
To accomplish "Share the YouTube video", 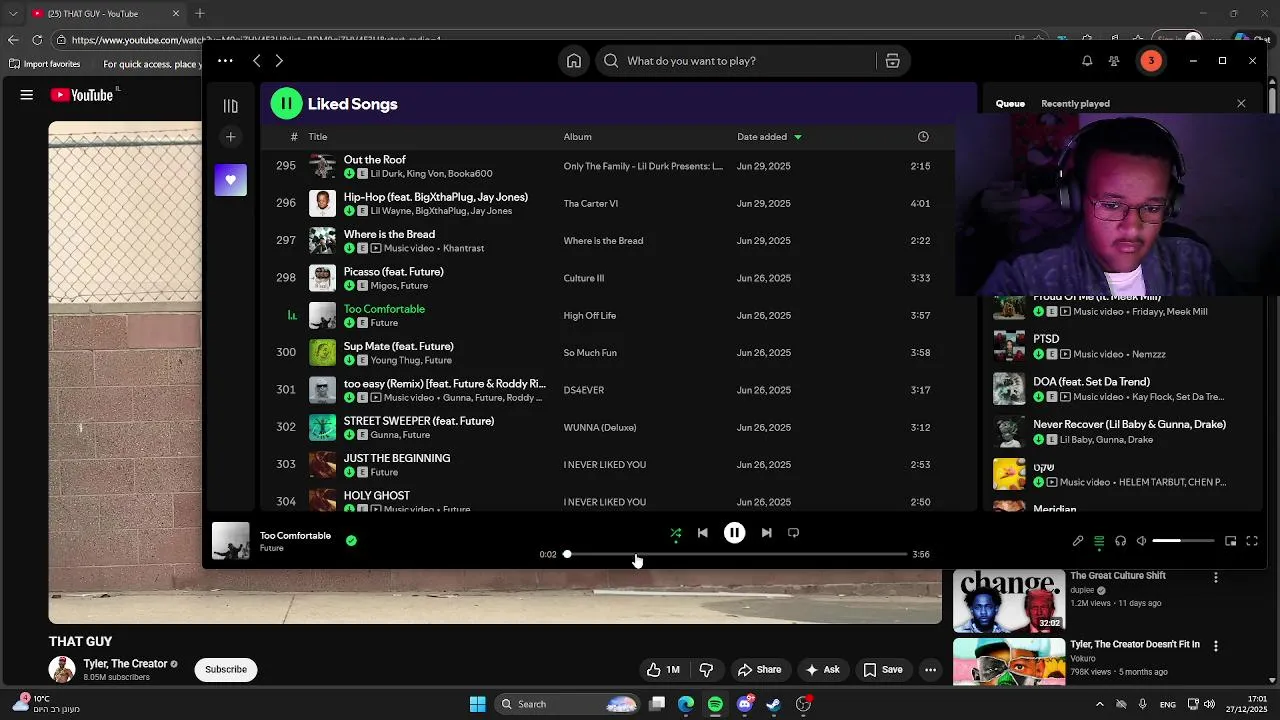I will tap(759, 670).
